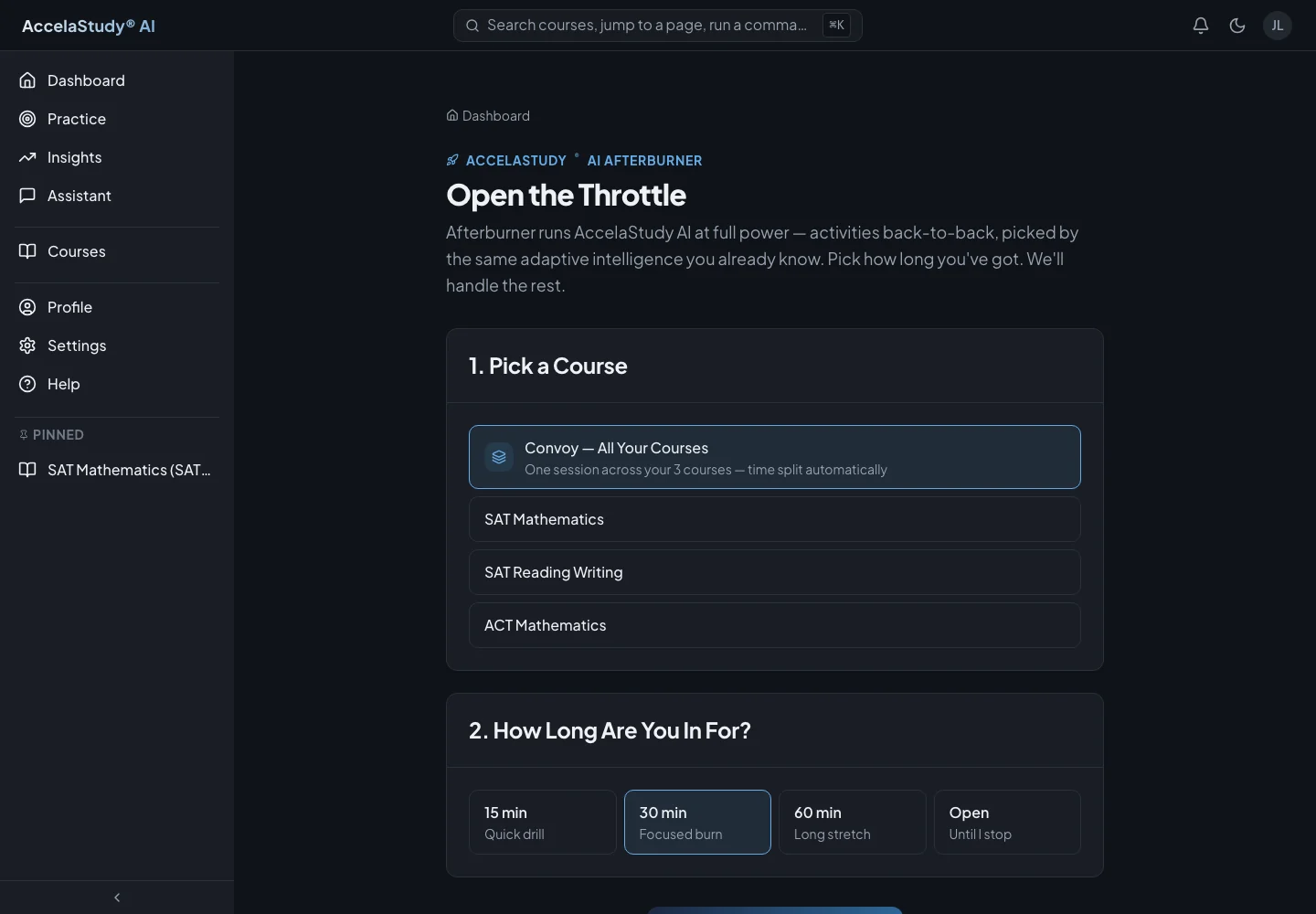The width and height of the screenshot is (1316, 914).
Task: Click the How Long Are You In For heading
Action: (x=610, y=730)
